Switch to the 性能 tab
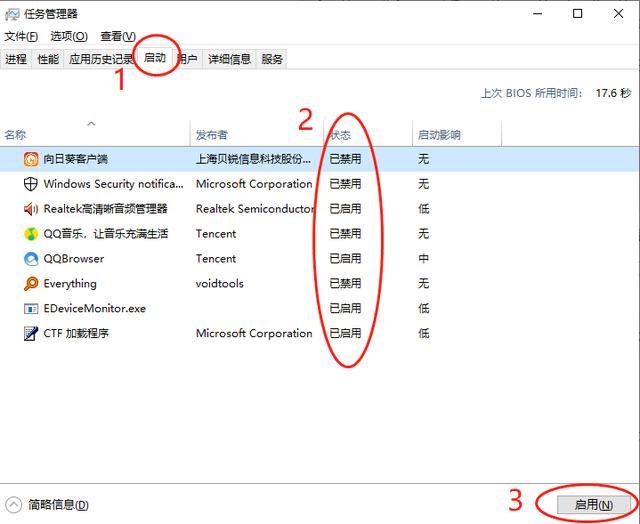This screenshot has width=640, height=524. click(x=48, y=59)
